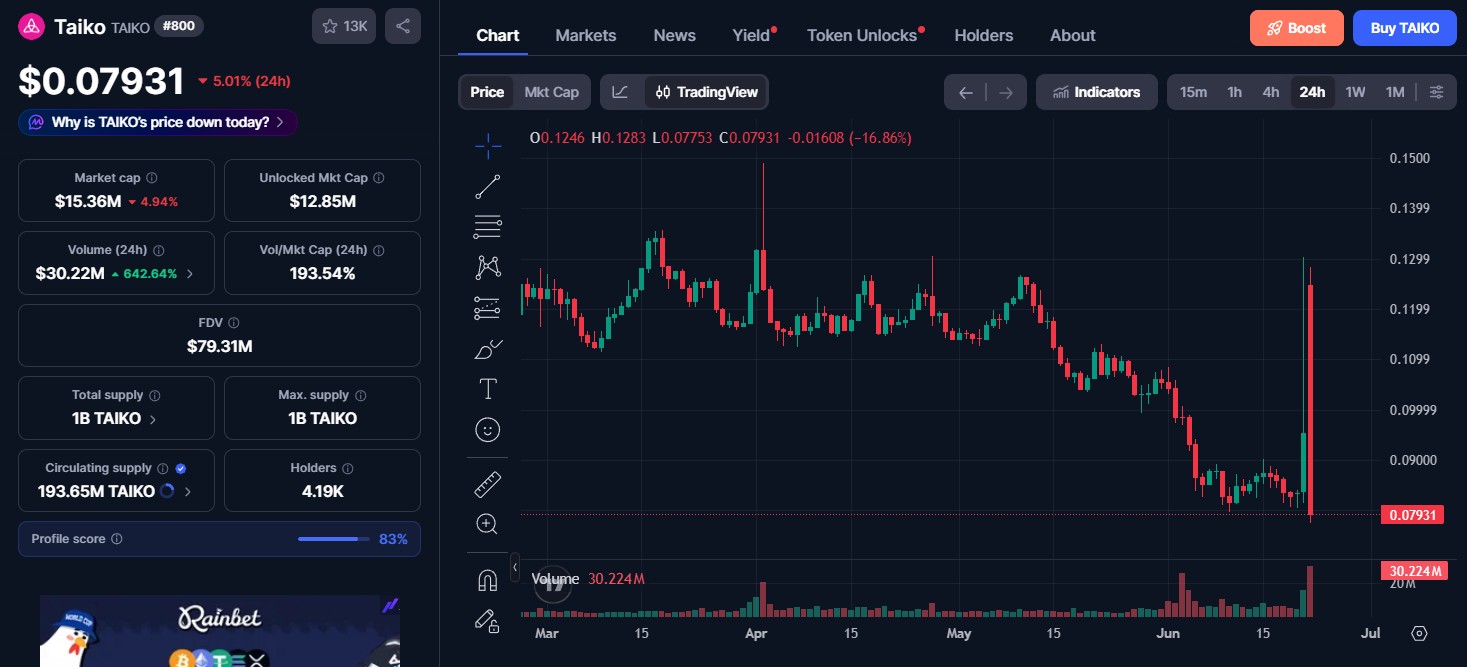Click the 0.07931 current price label

click(1411, 515)
